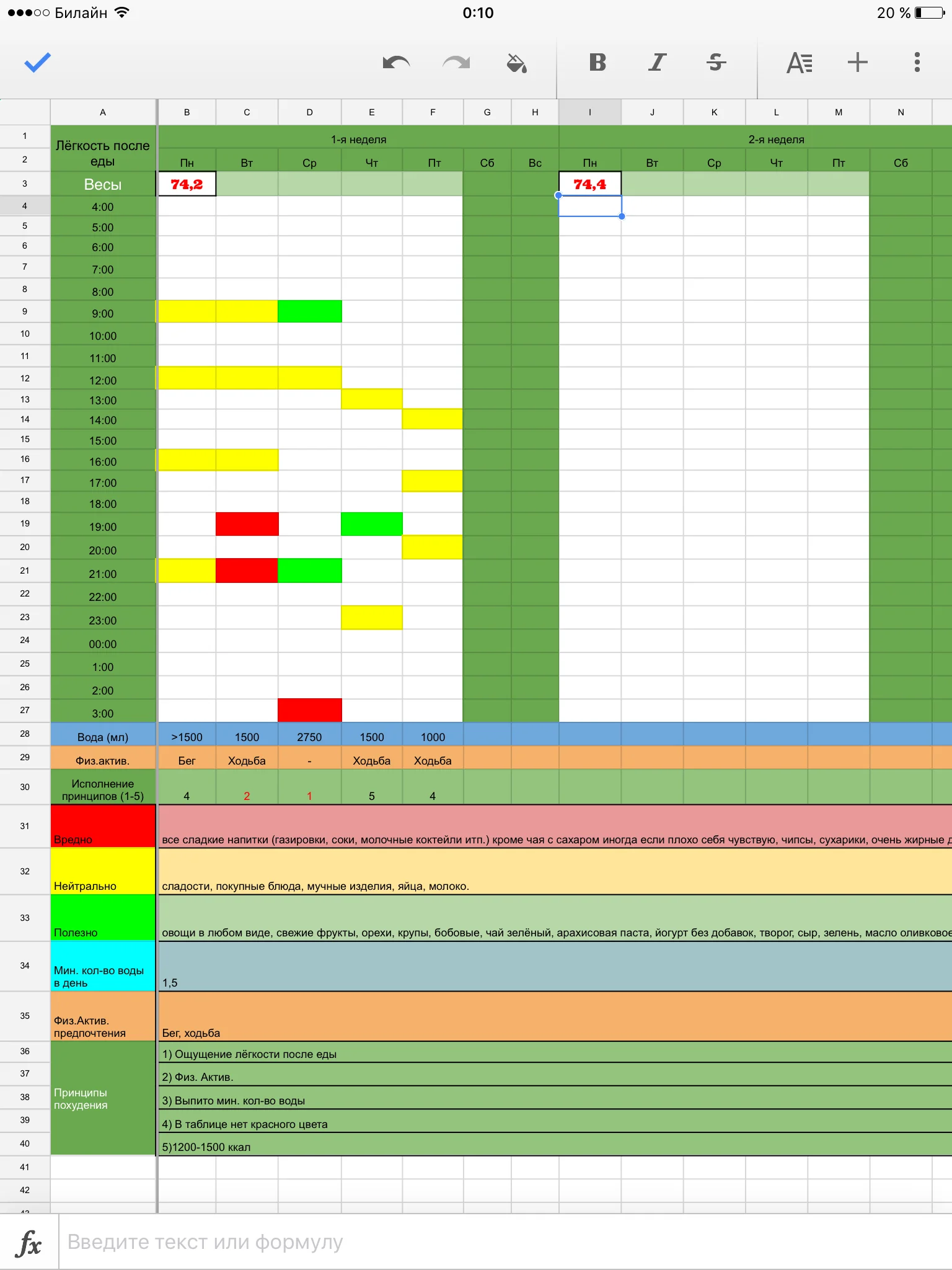The height and width of the screenshot is (1270, 952).
Task: Select '1) Ощущение лёгкости после еды' row
Action: tap(555, 1052)
